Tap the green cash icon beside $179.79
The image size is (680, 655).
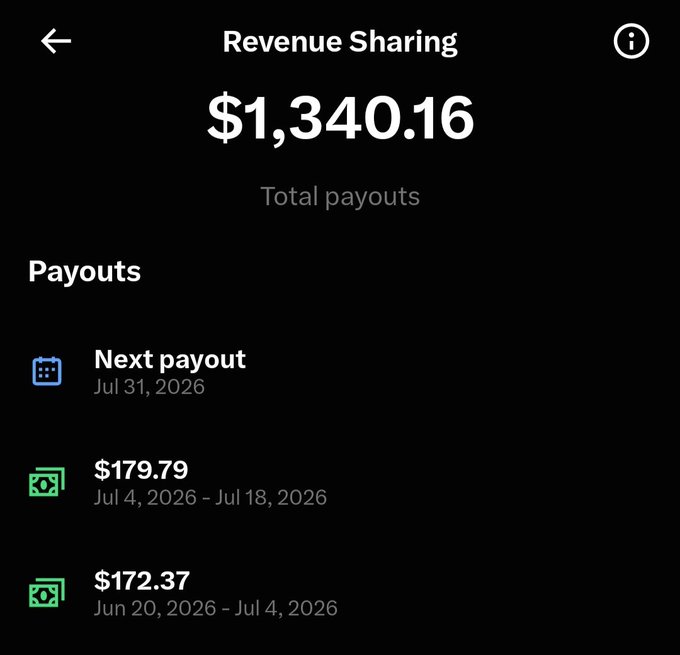pos(47,482)
